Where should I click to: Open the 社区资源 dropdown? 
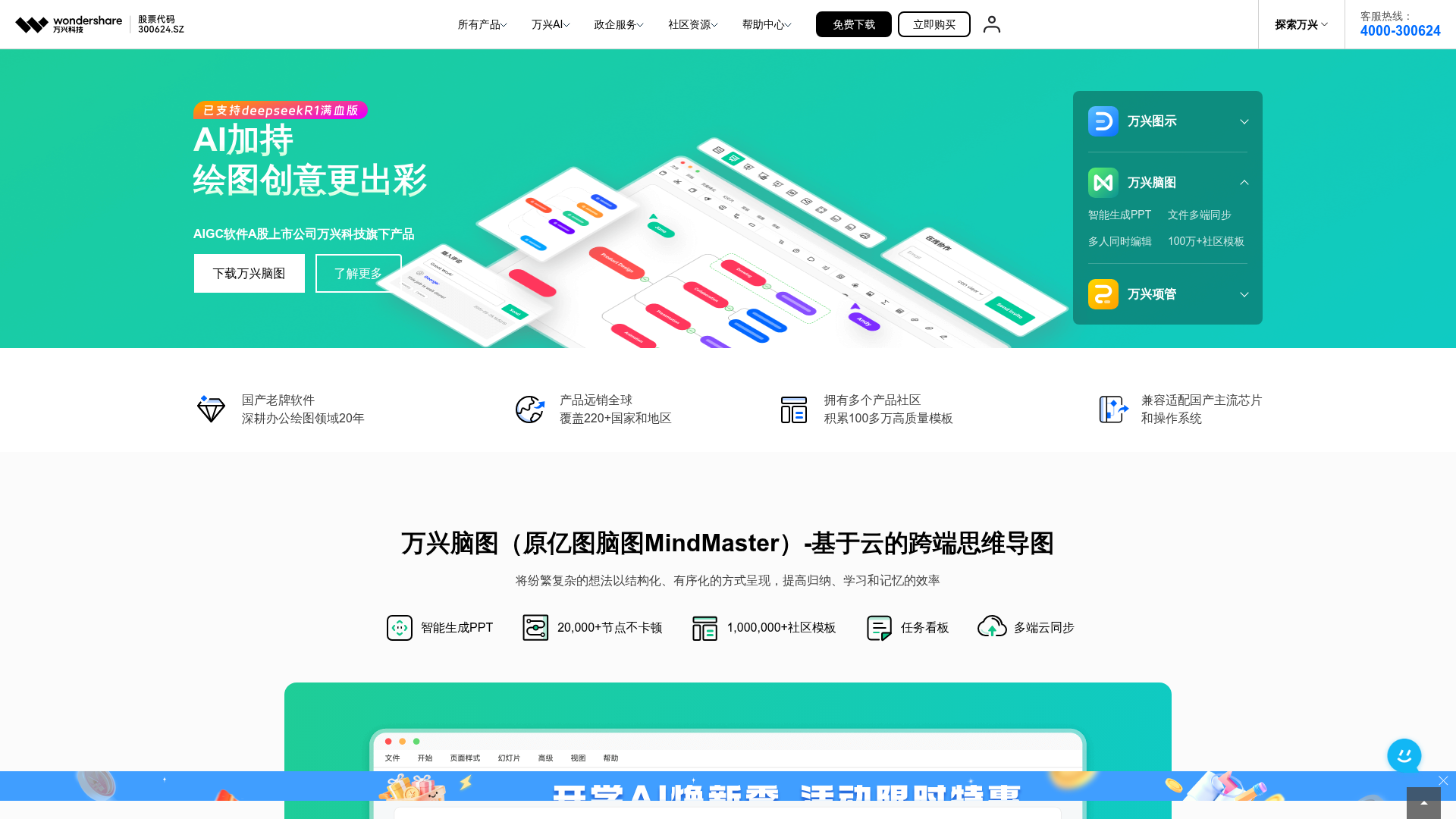click(x=693, y=24)
